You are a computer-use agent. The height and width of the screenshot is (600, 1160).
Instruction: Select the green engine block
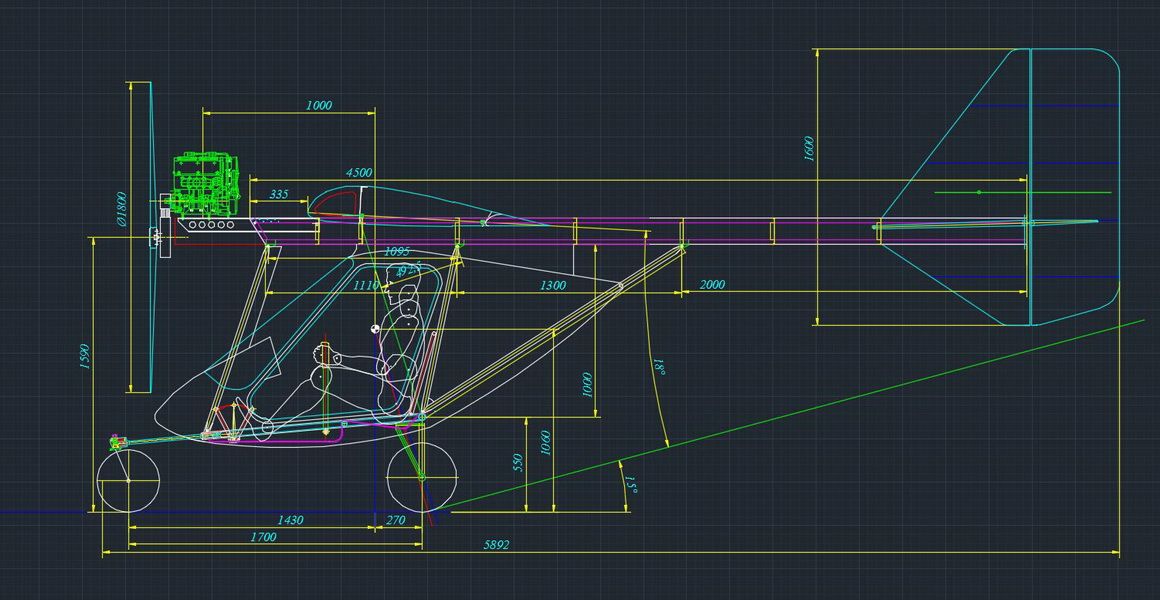point(207,184)
